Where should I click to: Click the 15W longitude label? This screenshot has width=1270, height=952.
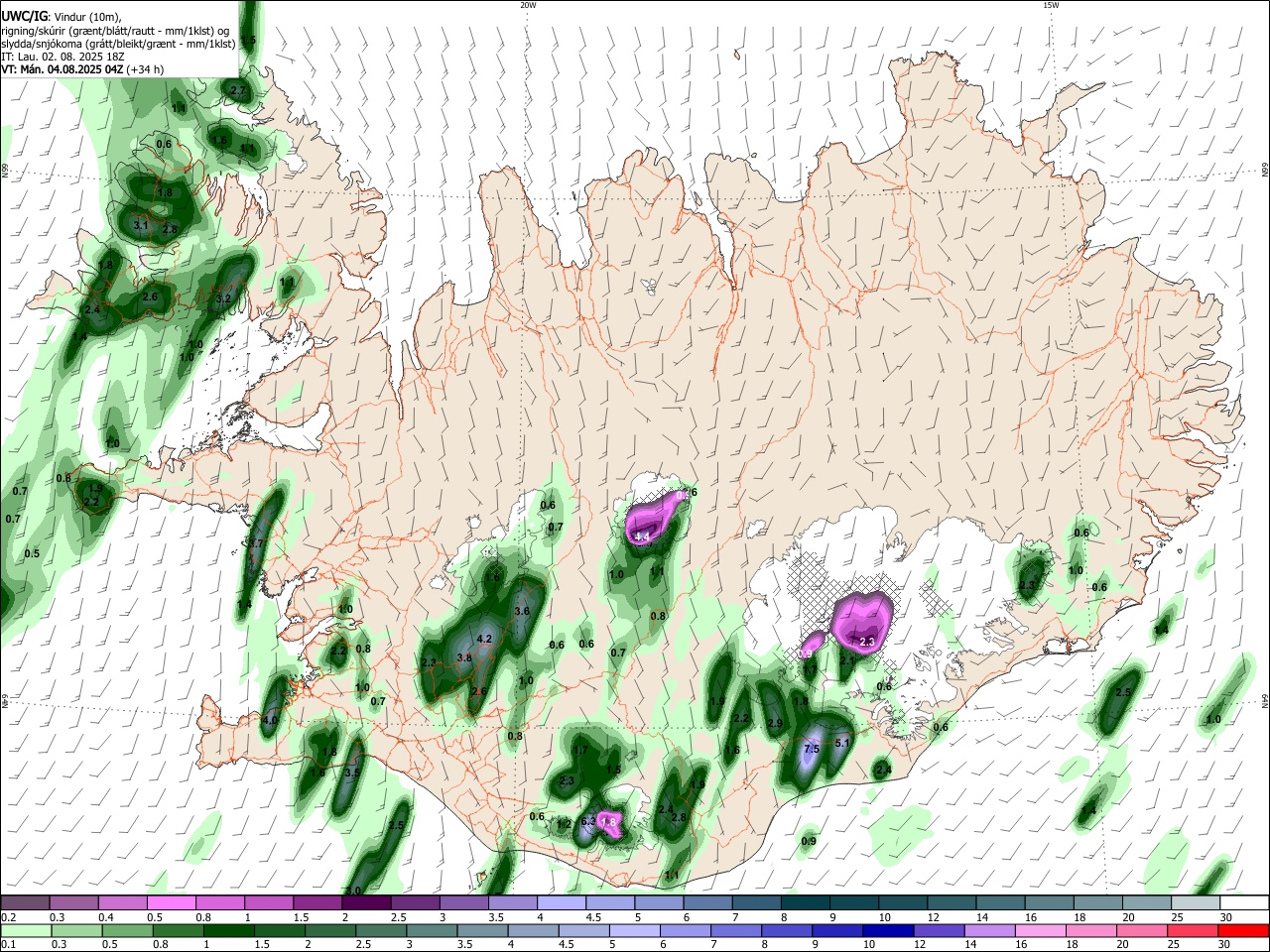tap(1051, 5)
